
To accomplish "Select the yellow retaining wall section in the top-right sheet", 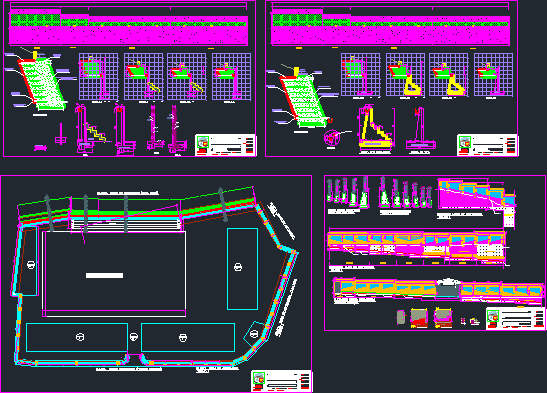I will pos(376,128).
